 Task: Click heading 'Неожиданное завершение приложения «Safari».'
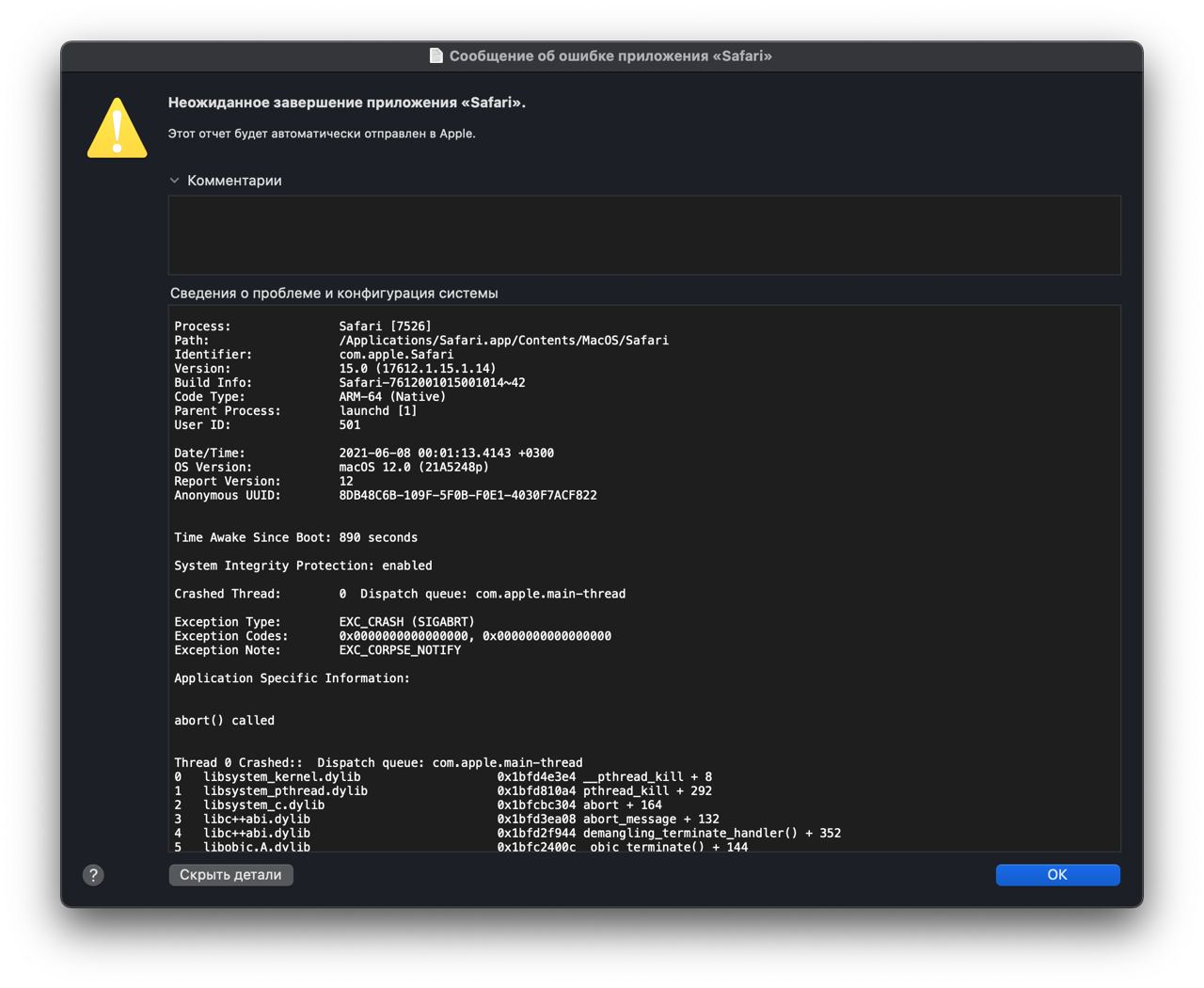[x=347, y=103]
